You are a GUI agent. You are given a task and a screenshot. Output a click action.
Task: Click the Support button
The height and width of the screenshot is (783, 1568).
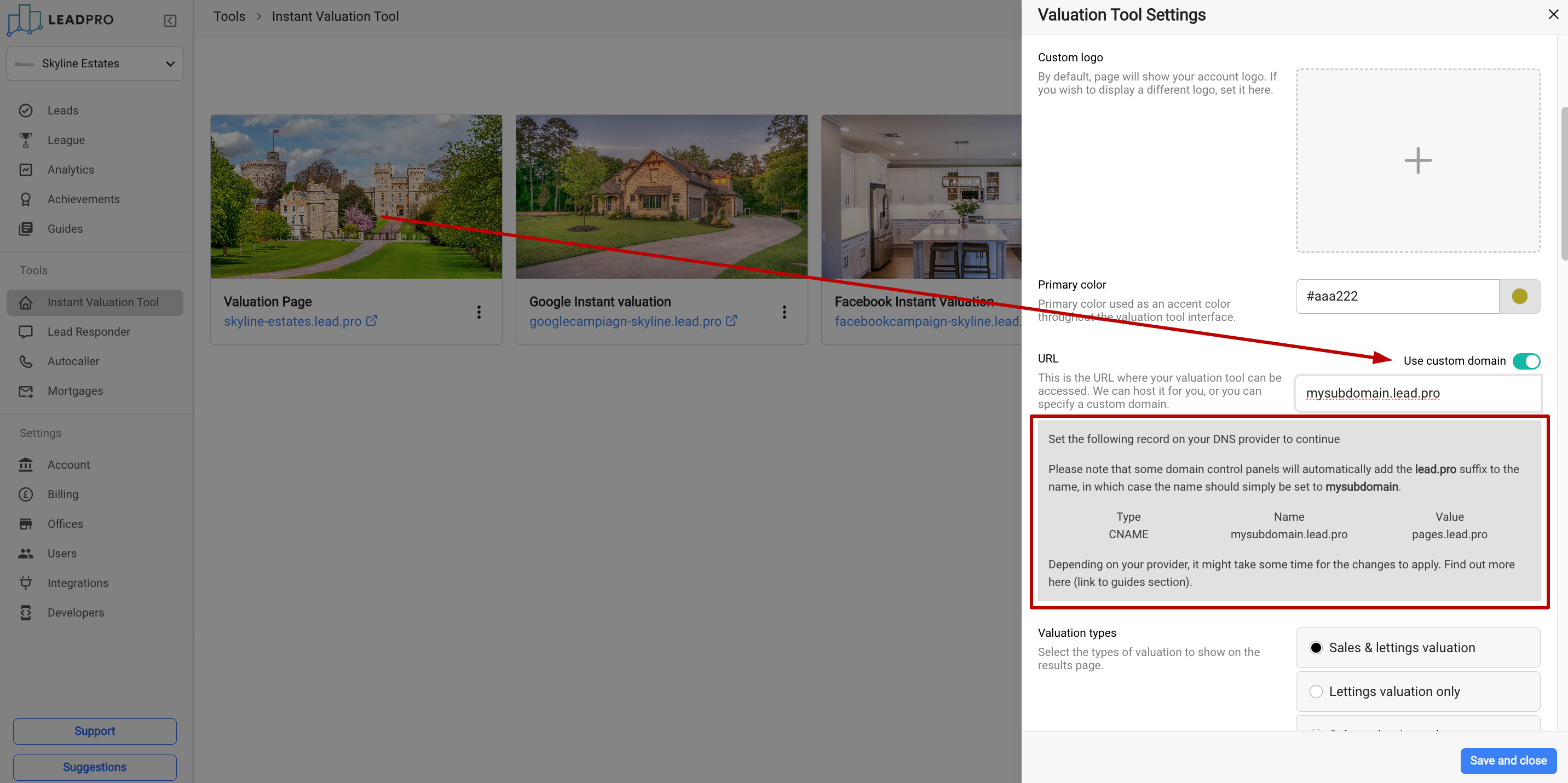pyautogui.click(x=94, y=730)
